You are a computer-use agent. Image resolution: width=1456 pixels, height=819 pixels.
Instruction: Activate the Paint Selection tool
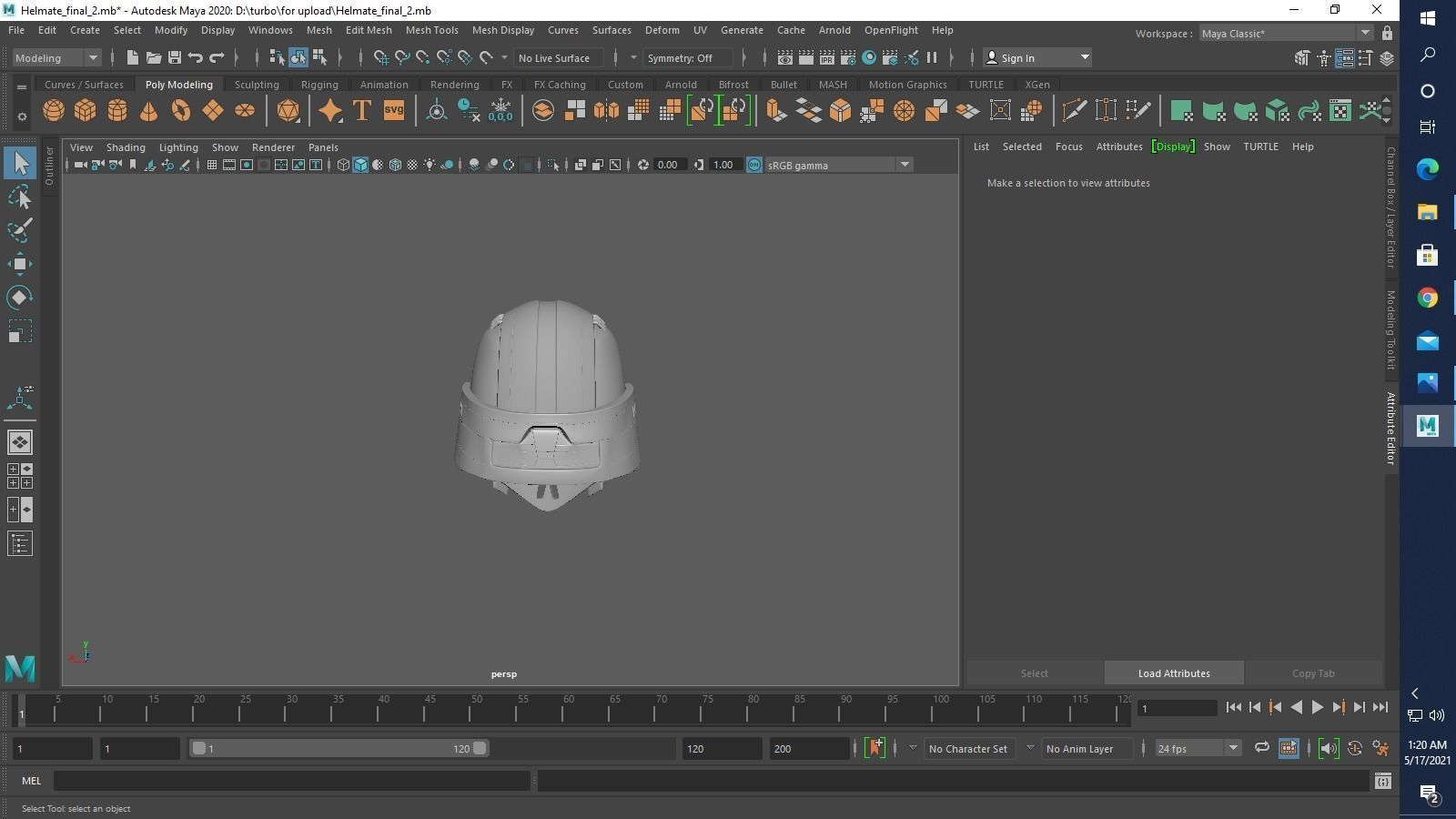pos(20,229)
